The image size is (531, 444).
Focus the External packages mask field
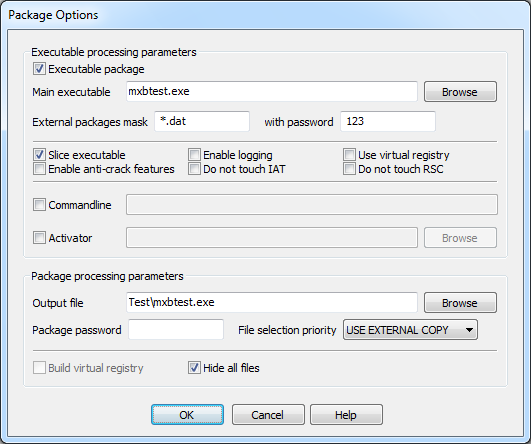202,121
